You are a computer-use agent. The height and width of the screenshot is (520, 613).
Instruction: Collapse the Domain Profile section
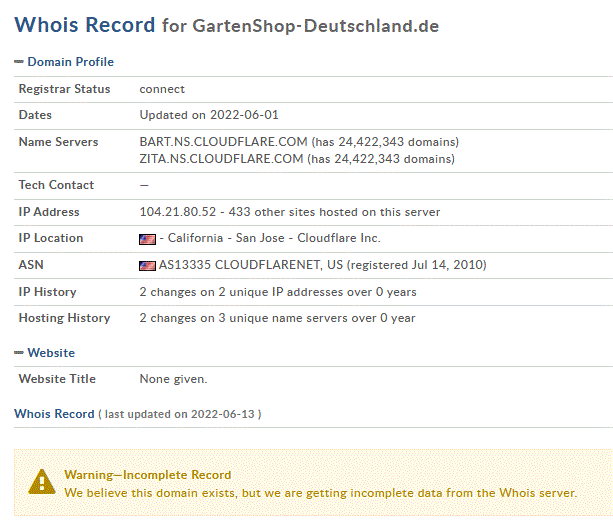coord(19,62)
